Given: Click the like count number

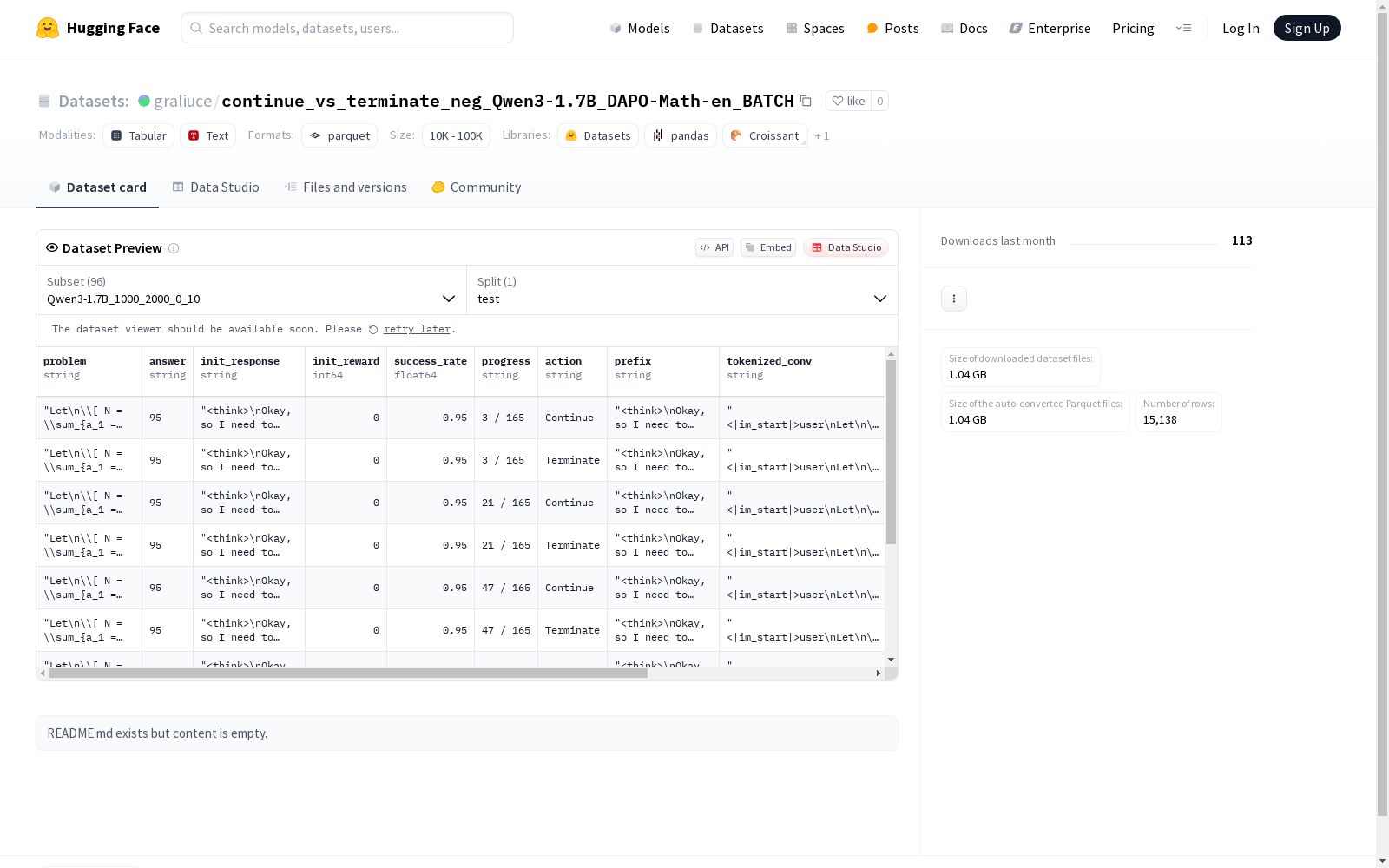Looking at the screenshot, I should (879, 101).
